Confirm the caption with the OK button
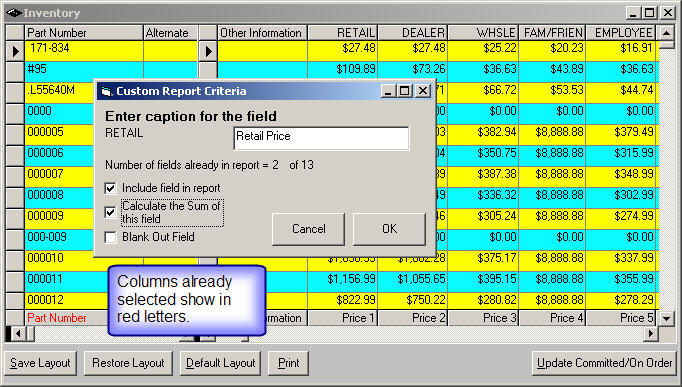 point(389,229)
